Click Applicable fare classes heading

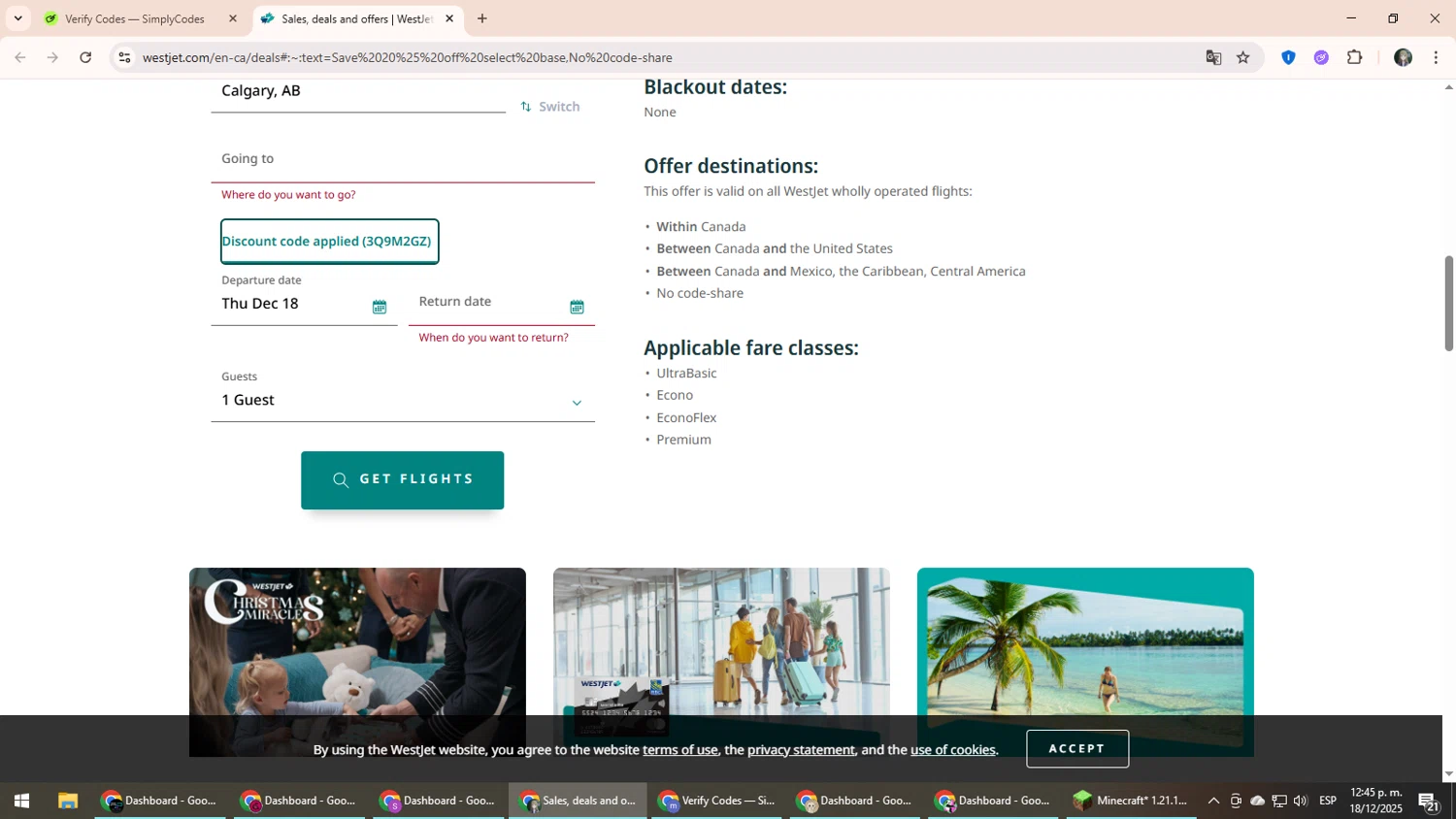click(x=751, y=347)
